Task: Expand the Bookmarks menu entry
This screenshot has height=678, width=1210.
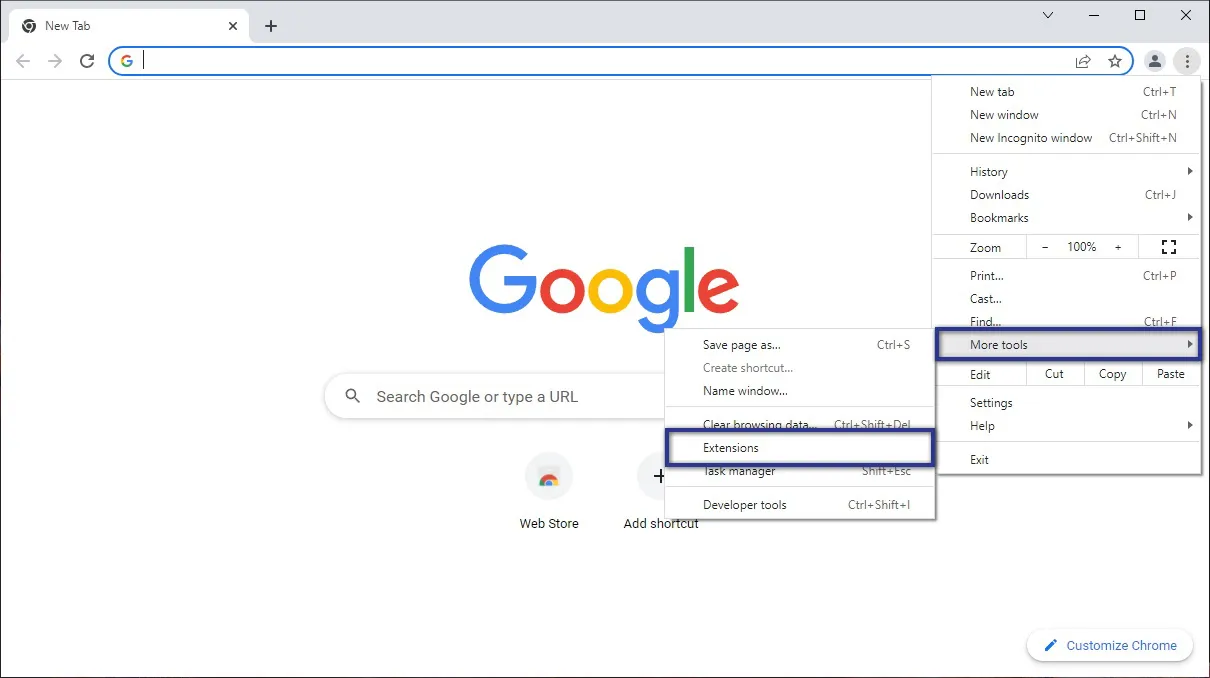Action: point(999,217)
